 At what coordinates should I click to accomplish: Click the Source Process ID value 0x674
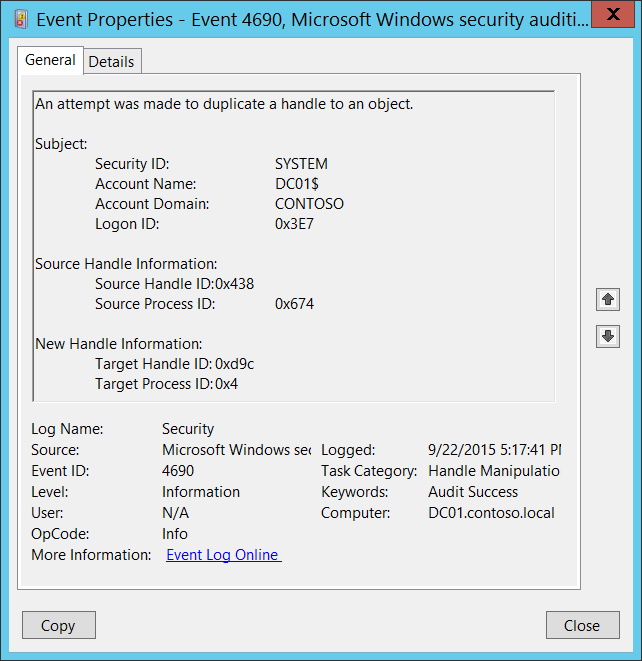click(294, 304)
